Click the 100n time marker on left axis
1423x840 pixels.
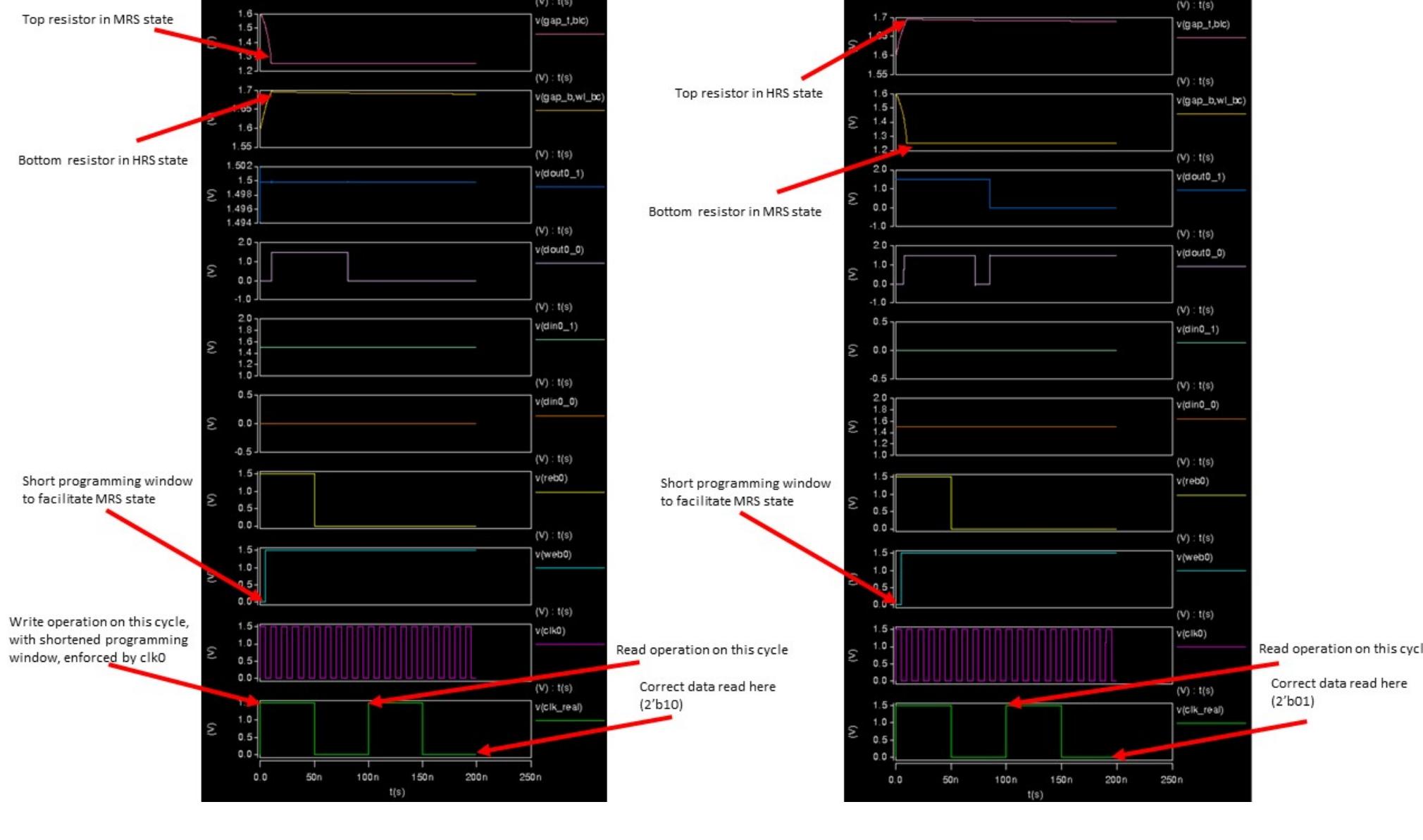click(368, 777)
